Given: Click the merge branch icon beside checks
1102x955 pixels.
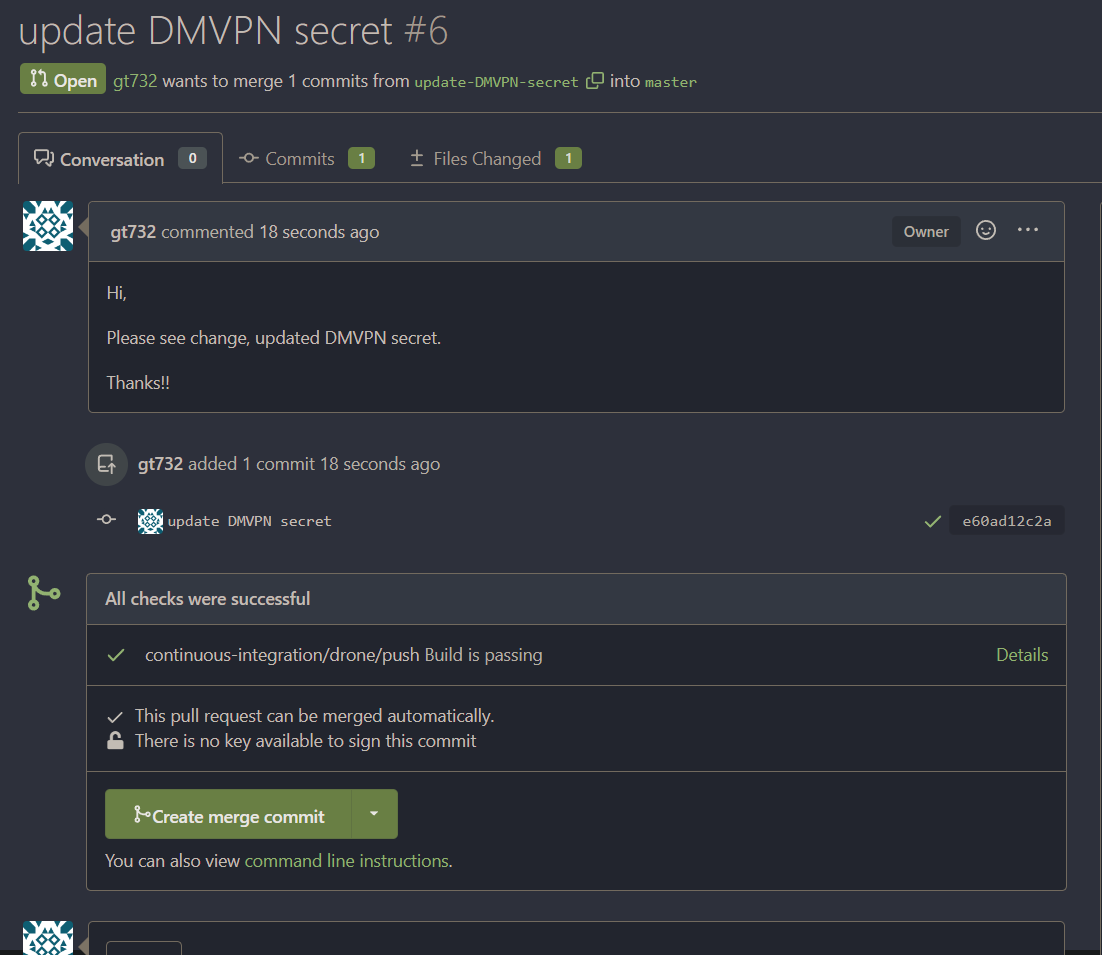Looking at the screenshot, I should [44, 593].
